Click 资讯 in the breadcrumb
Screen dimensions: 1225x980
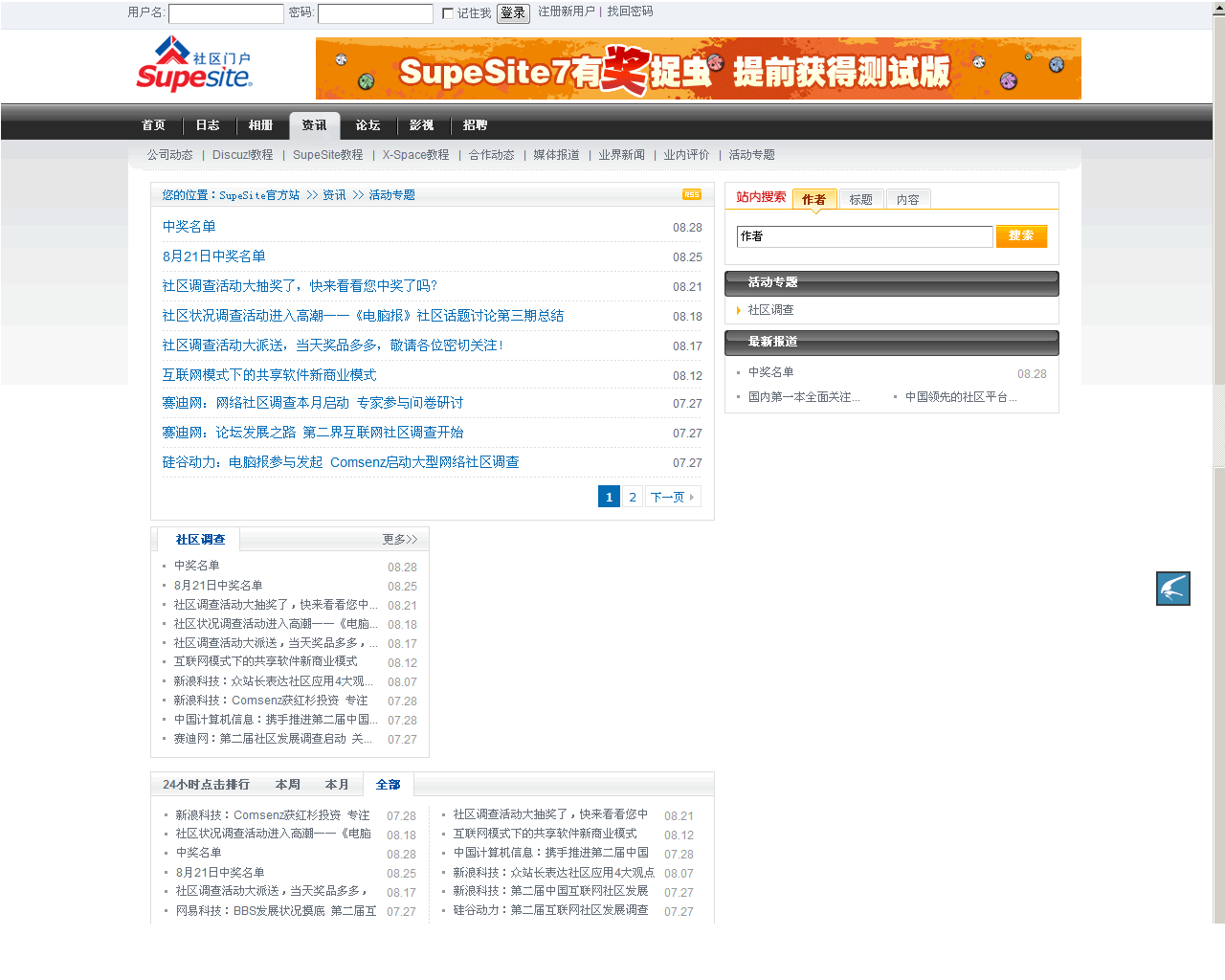point(334,195)
